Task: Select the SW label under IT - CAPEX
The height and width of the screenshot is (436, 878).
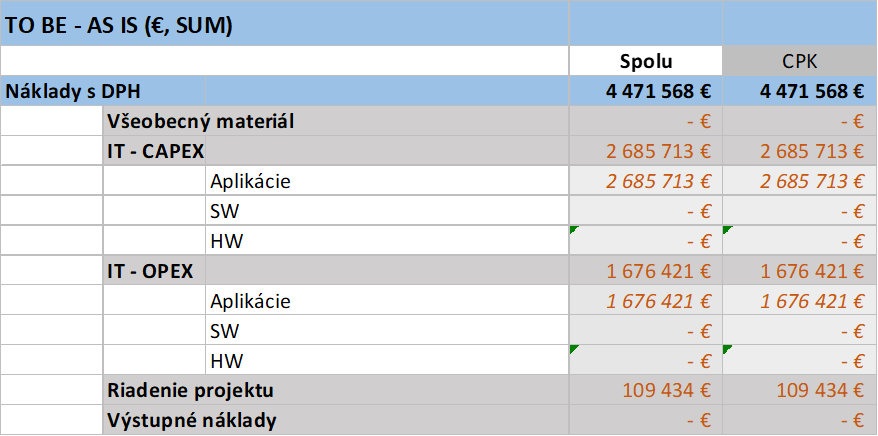Action: (x=225, y=212)
